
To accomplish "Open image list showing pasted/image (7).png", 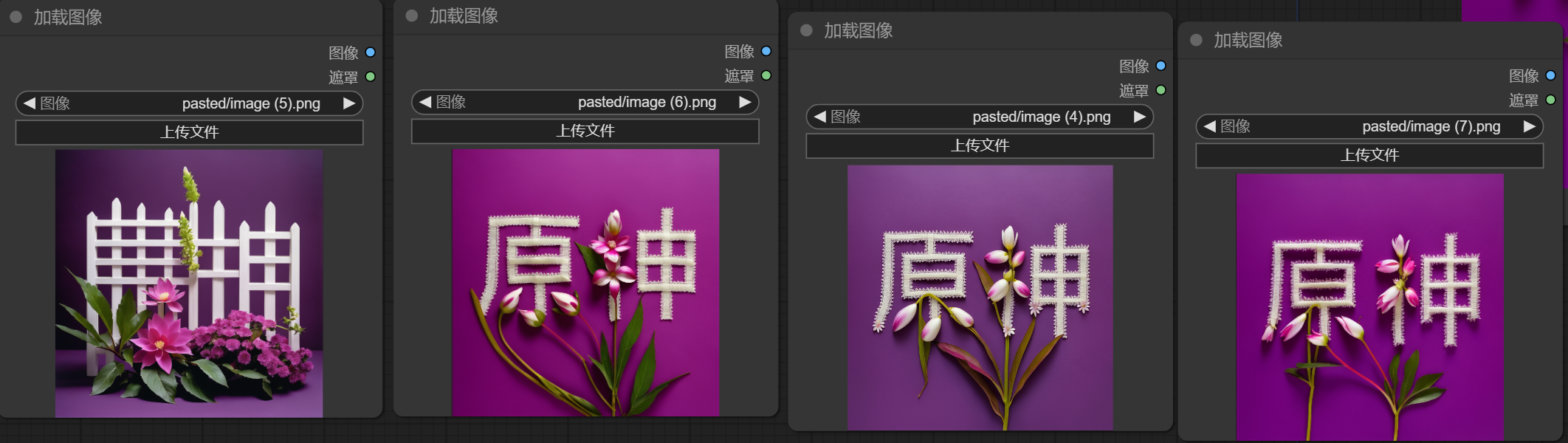I will [x=1369, y=126].
